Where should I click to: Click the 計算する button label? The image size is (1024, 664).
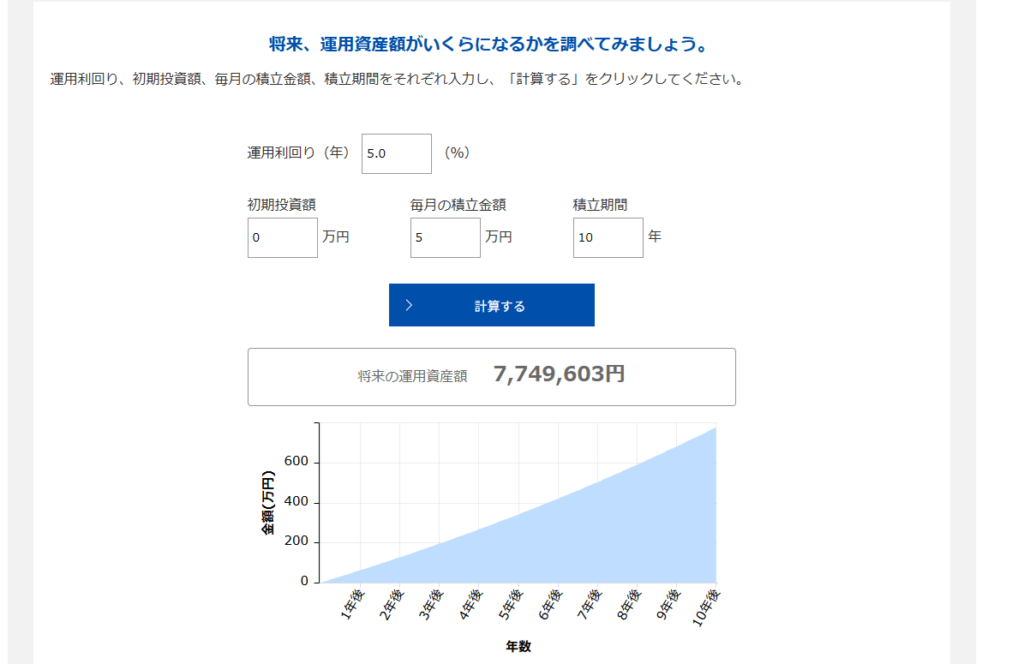click(x=499, y=306)
